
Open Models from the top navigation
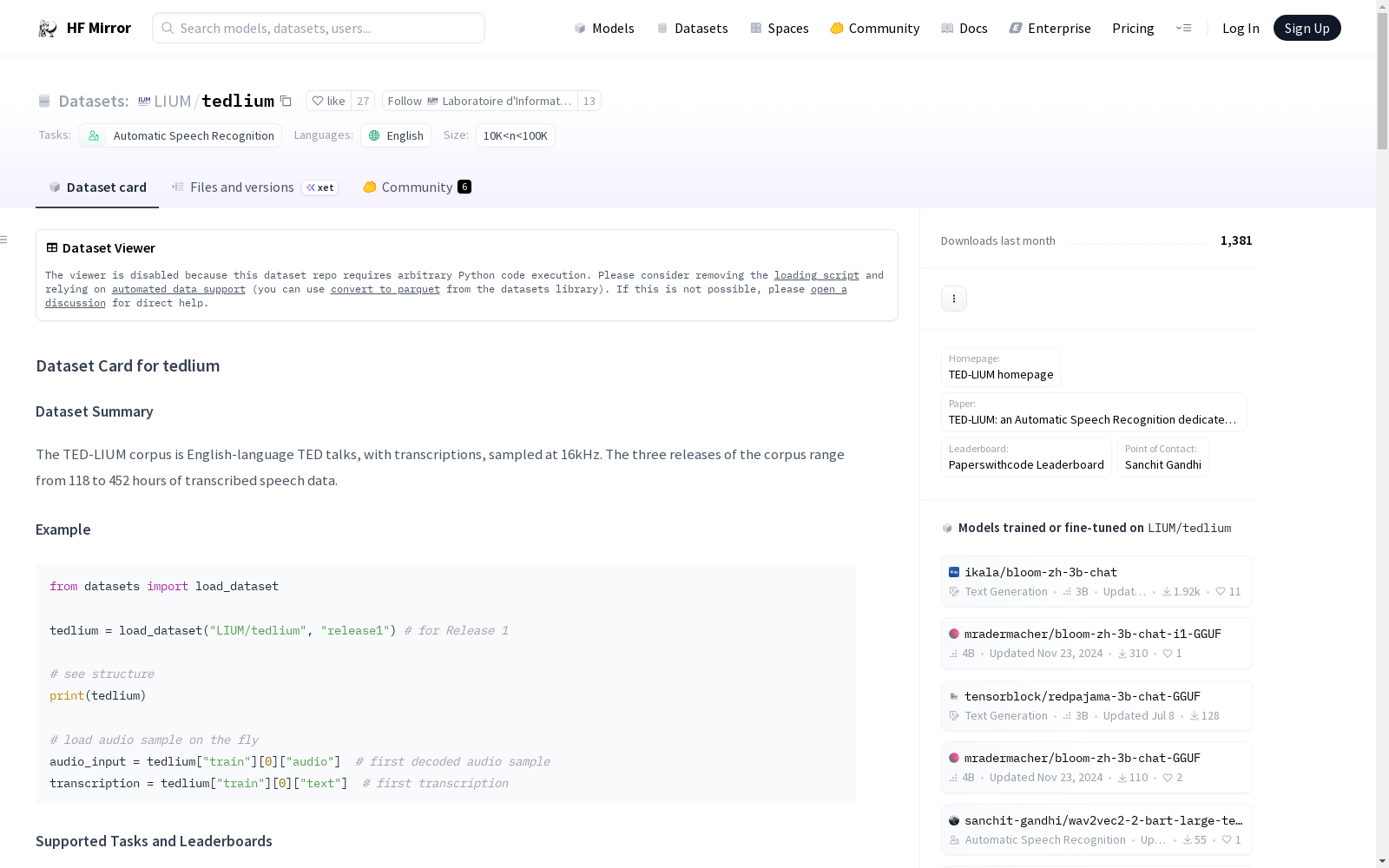(x=604, y=28)
